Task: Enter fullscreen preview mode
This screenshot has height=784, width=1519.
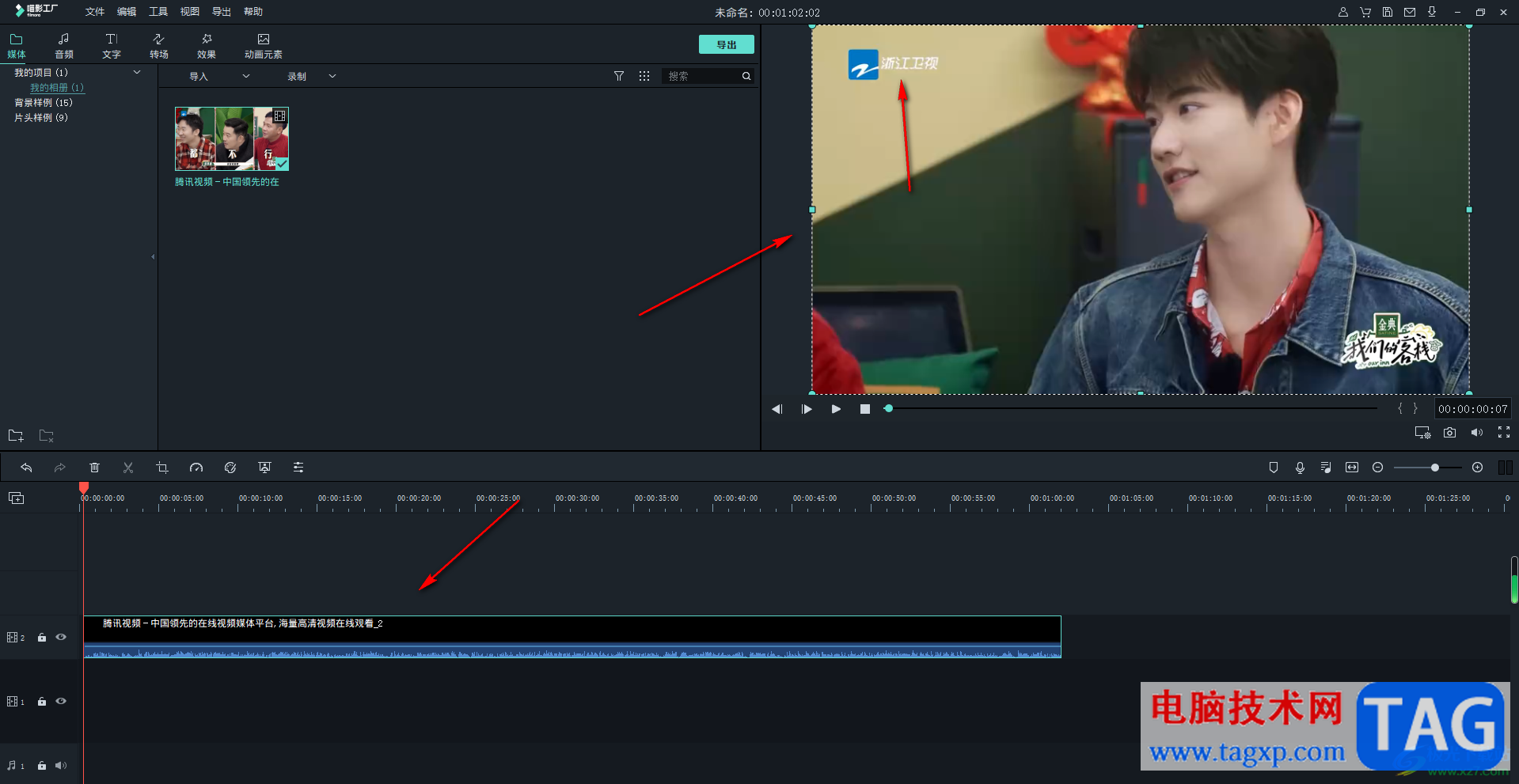Action: pyautogui.click(x=1504, y=432)
